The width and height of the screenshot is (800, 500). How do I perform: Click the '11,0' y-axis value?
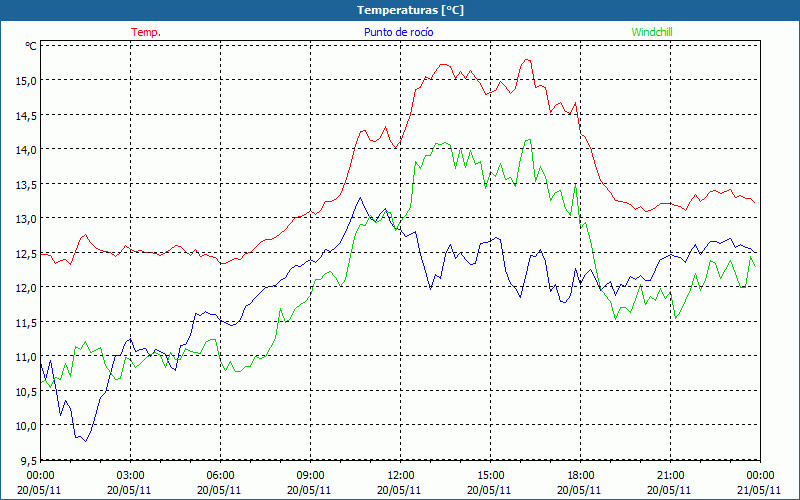(27, 357)
